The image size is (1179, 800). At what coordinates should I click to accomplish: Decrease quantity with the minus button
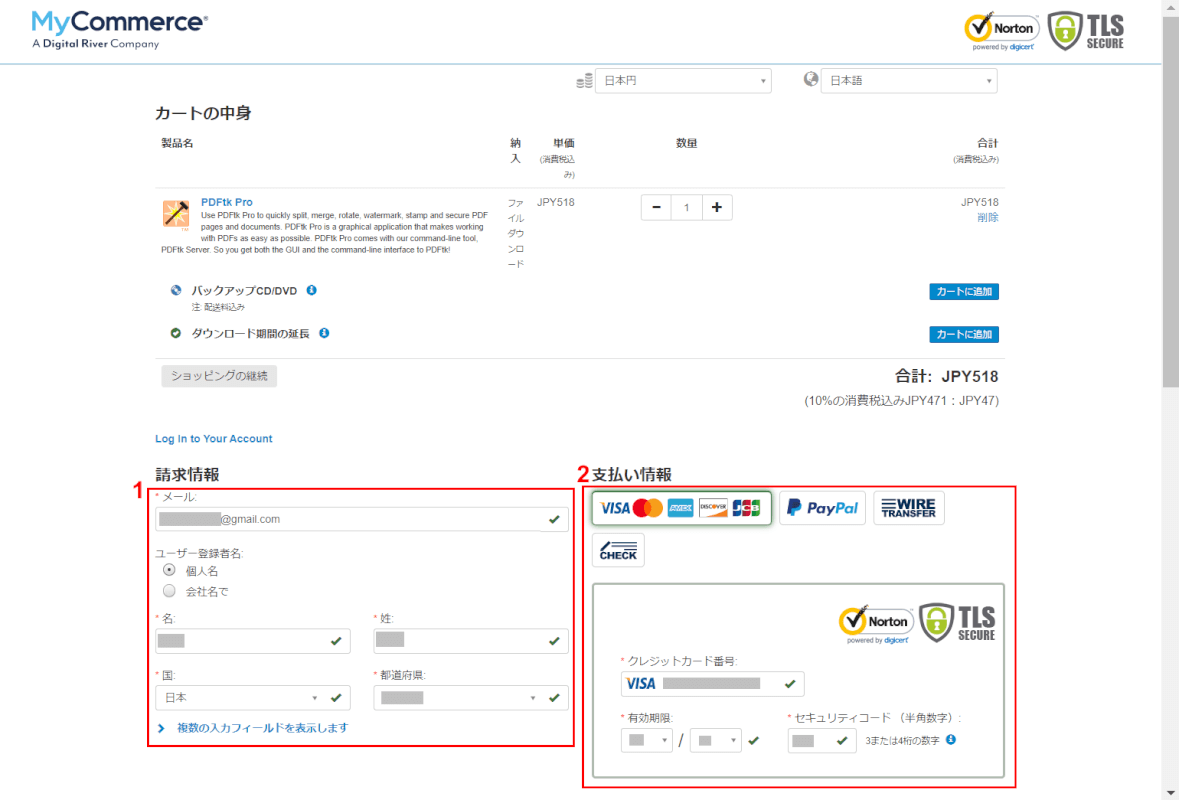[656, 208]
